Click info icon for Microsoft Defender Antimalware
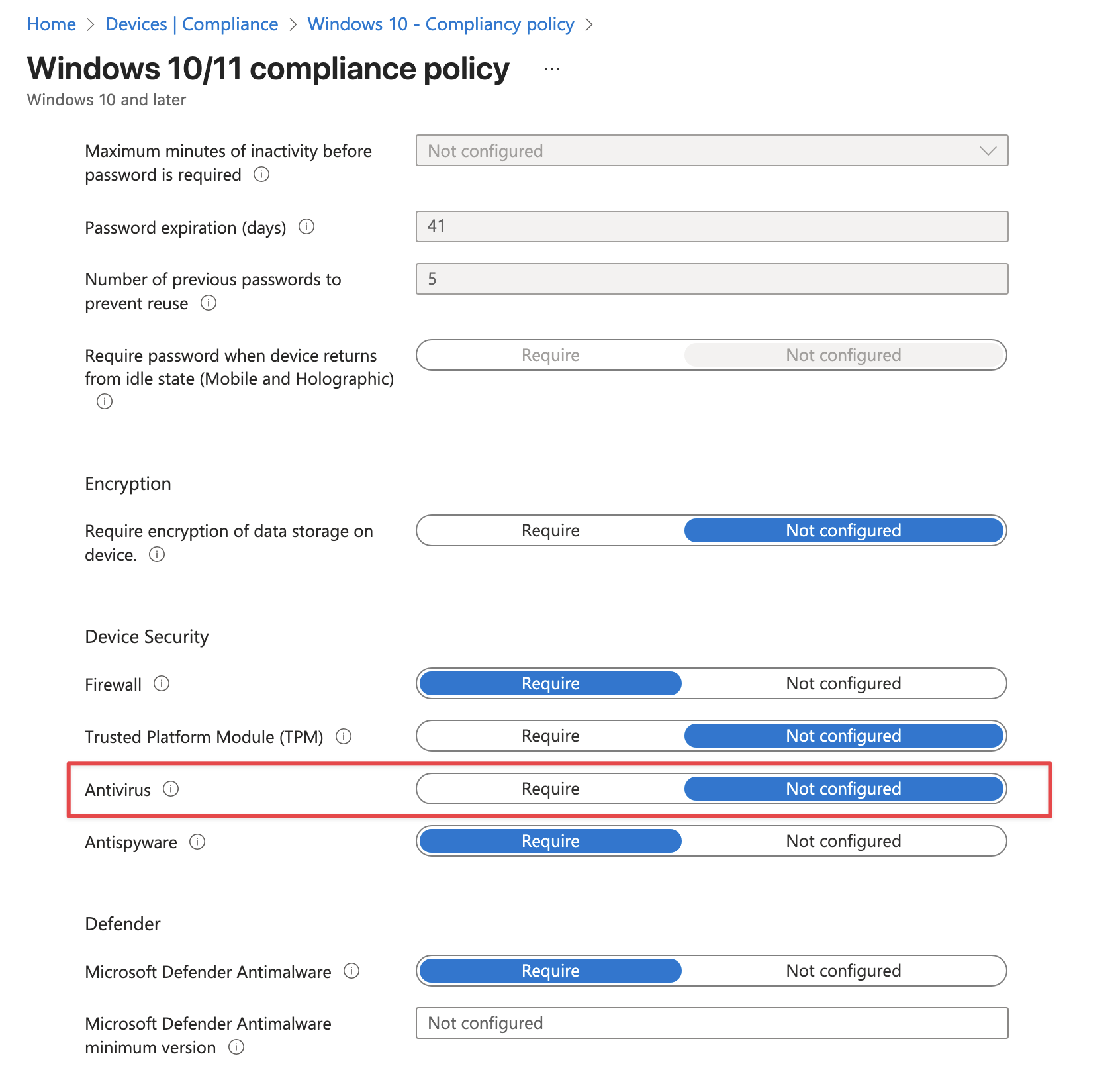This screenshot has width=1120, height=1070. [351, 971]
